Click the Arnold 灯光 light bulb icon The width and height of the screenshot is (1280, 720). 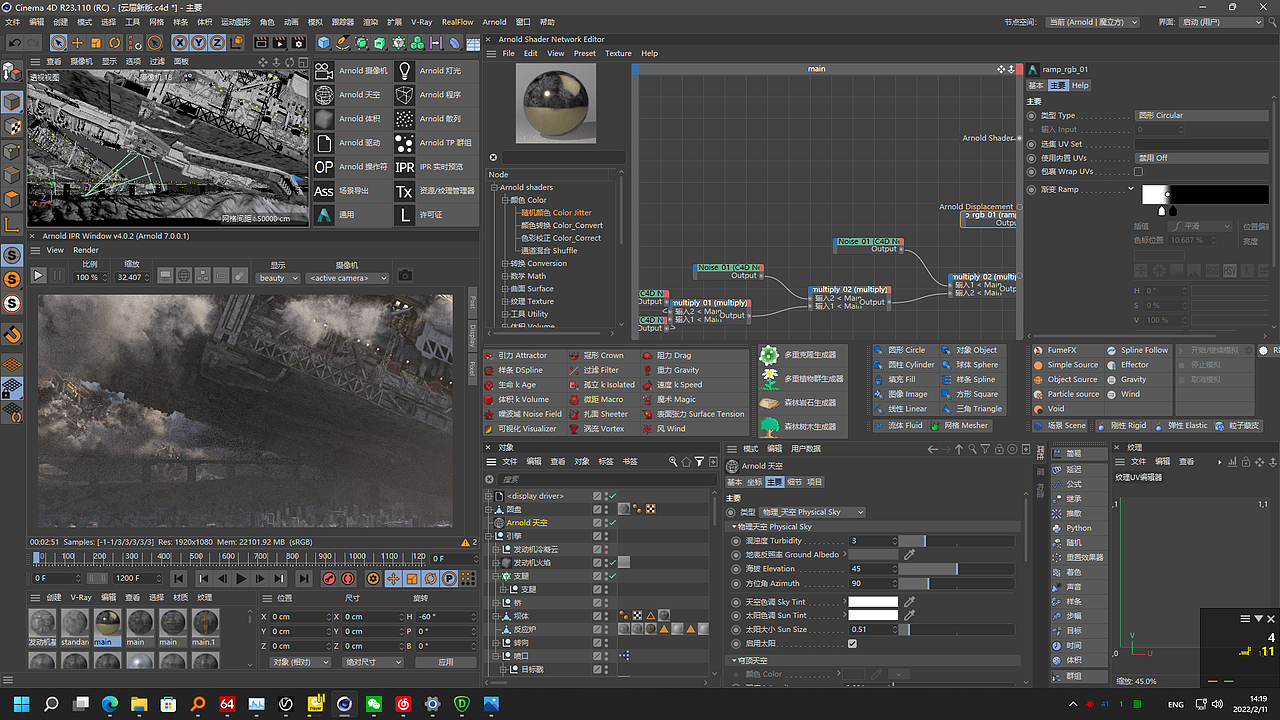pyautogui.click(x=404, y=71)
